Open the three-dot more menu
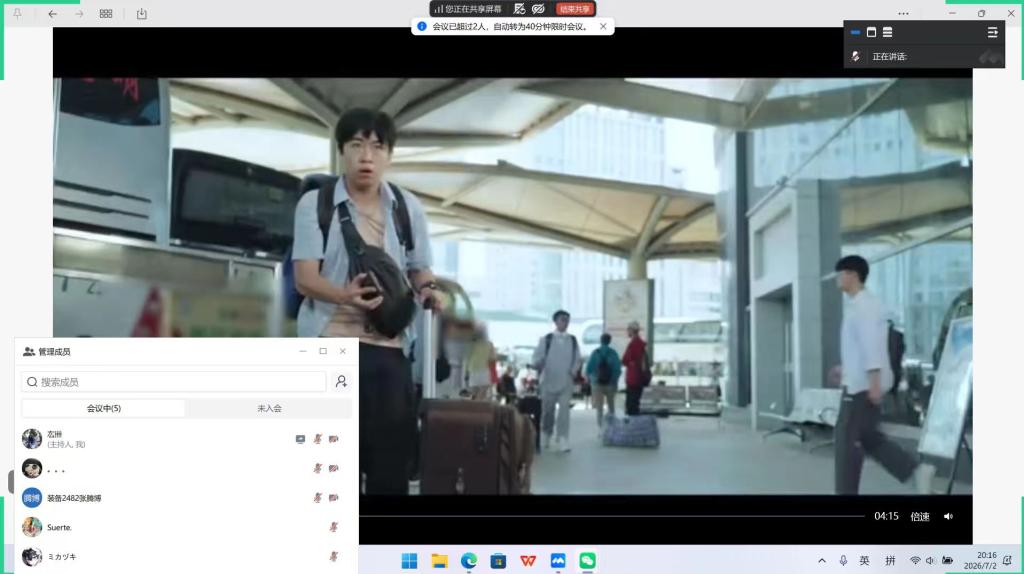Image resolution: width=1024 pixels, height=574 pixels. click(x=903, y=14)
